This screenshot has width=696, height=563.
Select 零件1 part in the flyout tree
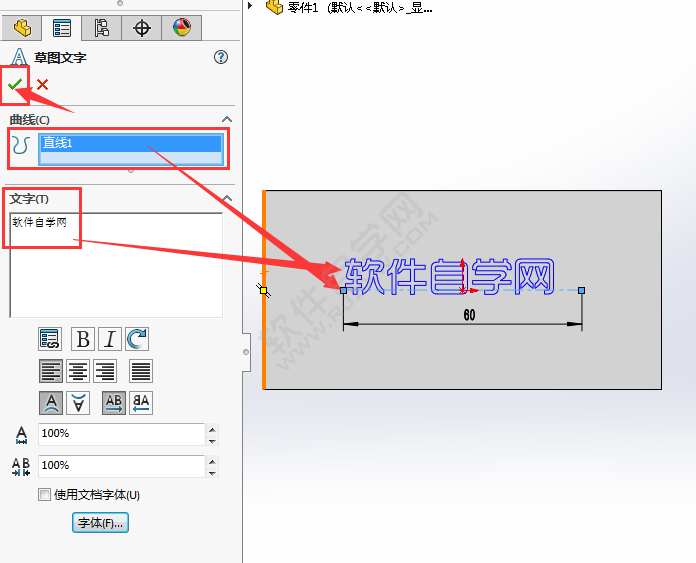[349, 7]
